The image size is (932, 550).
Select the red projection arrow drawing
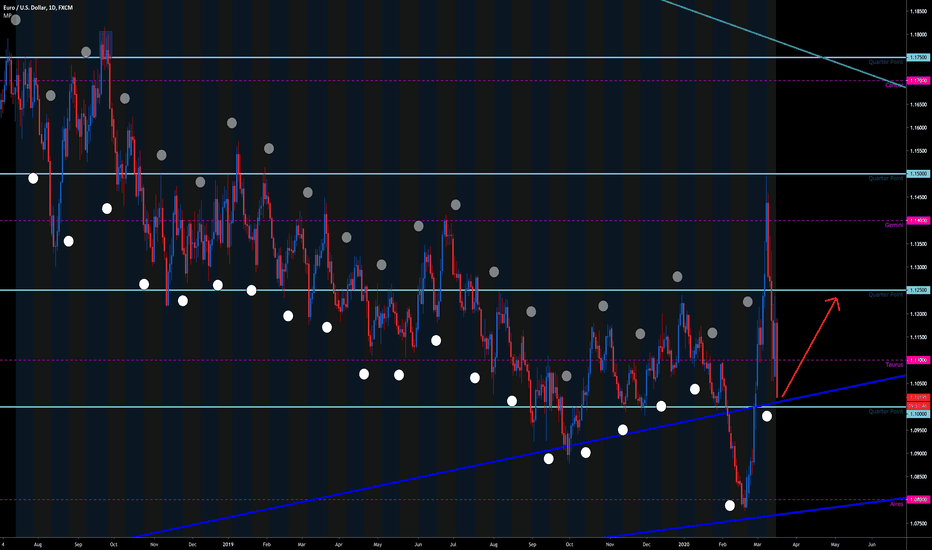811,347
